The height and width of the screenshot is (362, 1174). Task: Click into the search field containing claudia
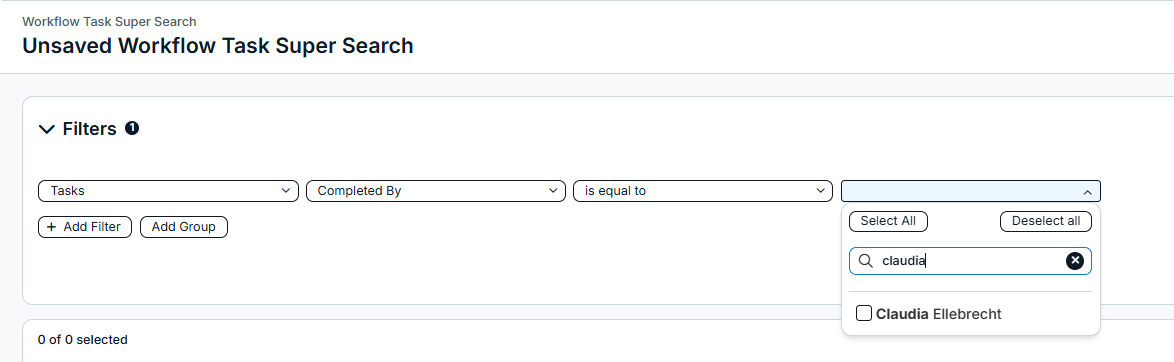pos(970,261)
